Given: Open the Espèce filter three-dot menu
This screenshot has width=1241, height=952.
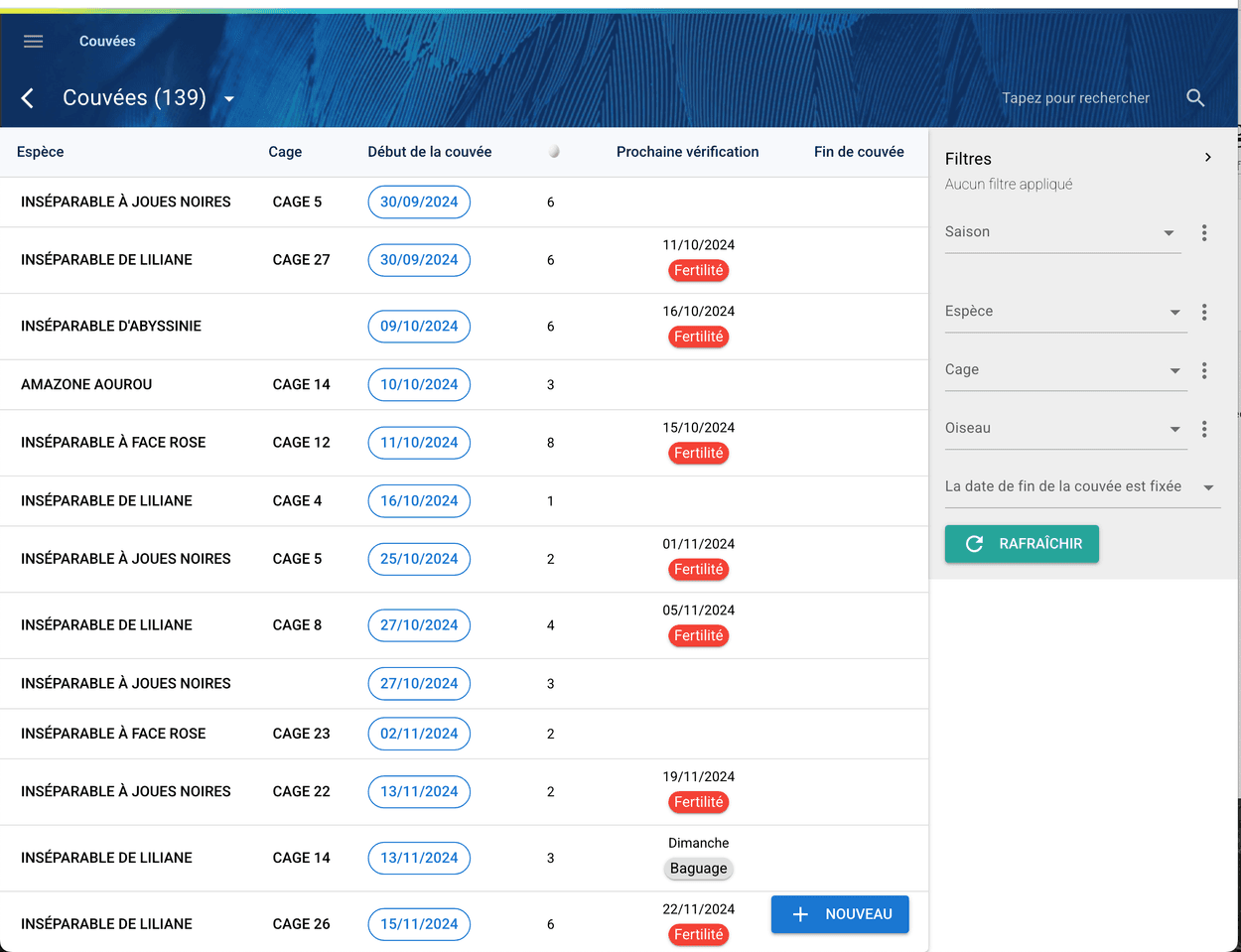Looking at the screenshot, I should pyautogui.click(x=1204, y=312).
